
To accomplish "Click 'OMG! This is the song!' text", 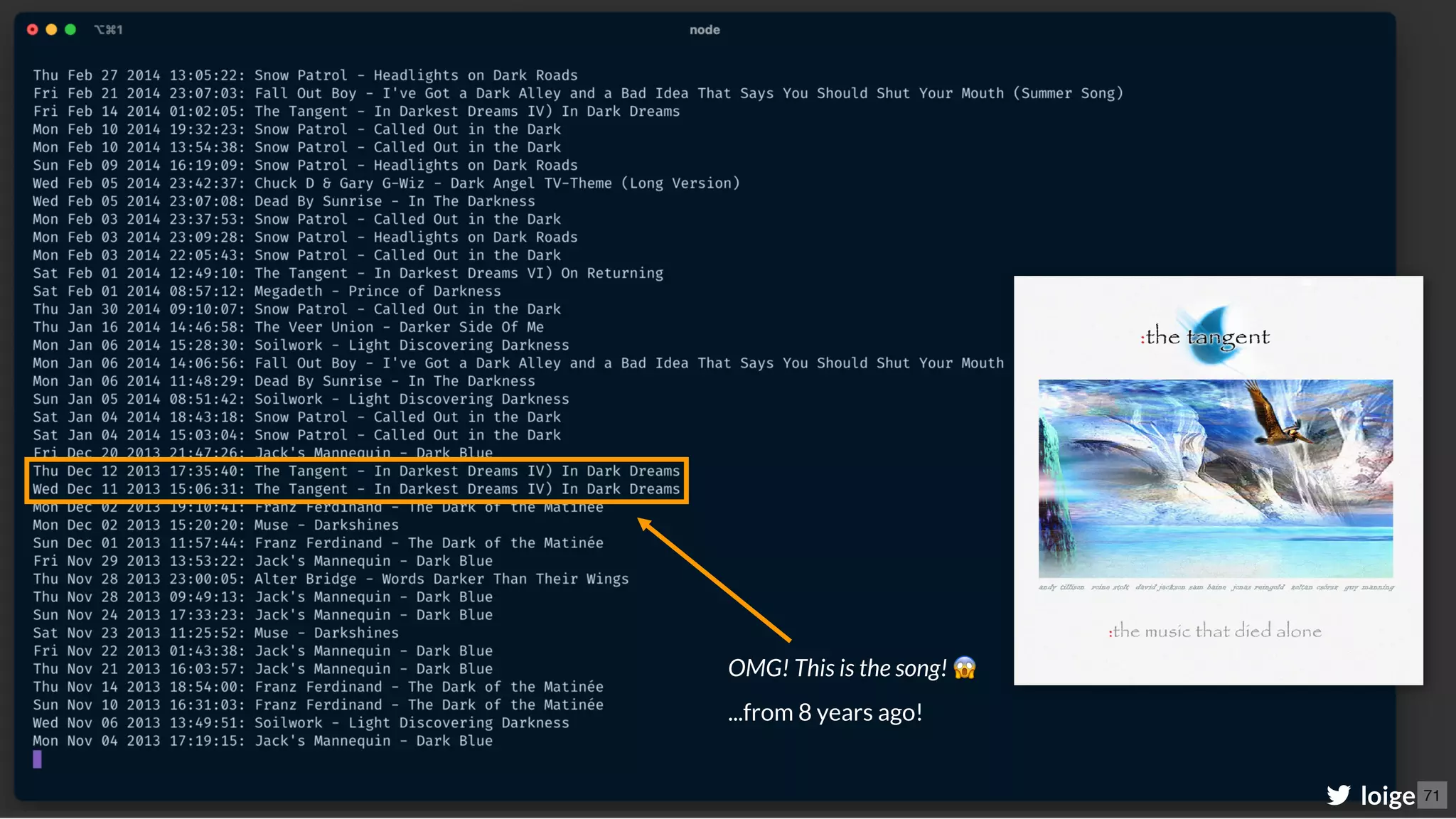I will point(837,668).
